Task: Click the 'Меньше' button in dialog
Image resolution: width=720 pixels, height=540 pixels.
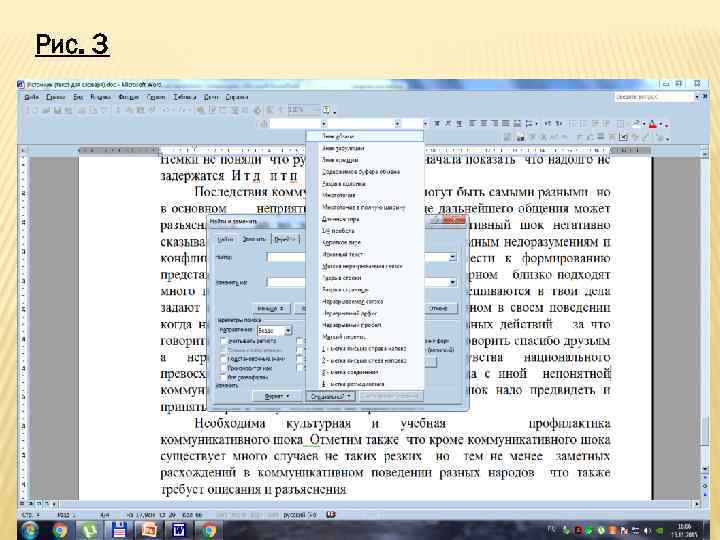Action: point(271,309)
